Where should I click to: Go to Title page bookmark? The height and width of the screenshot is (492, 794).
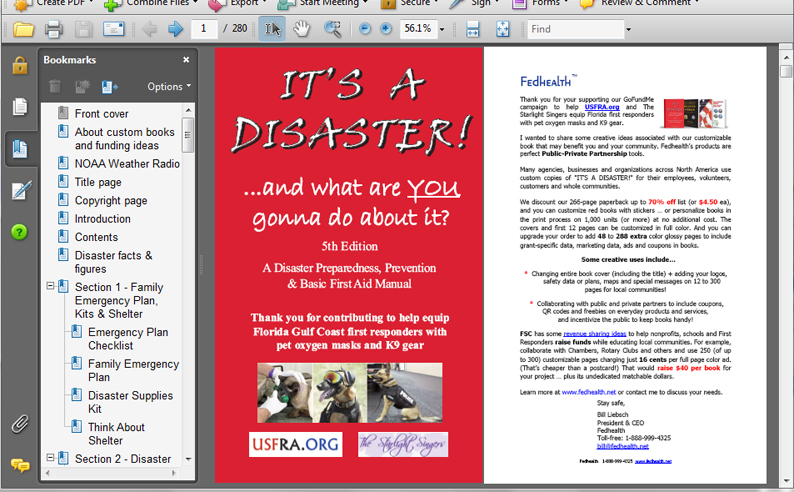click(98, 182)
